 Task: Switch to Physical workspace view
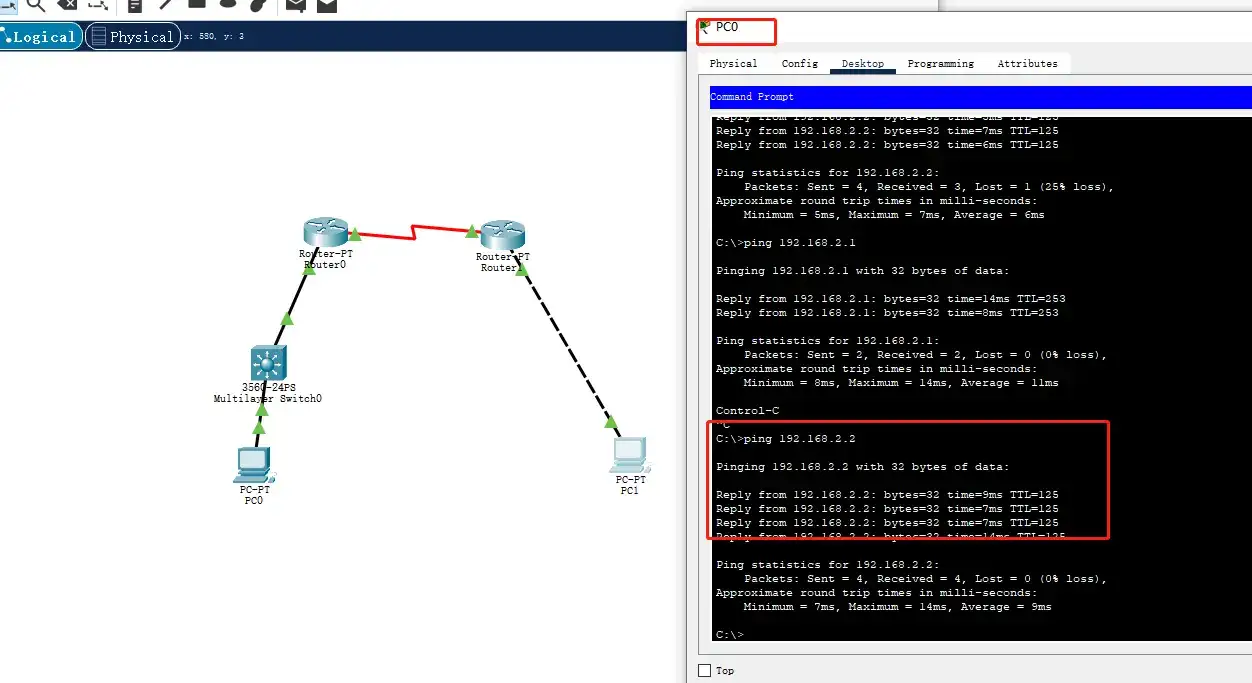pyautogui.click(x=132, y=37)
